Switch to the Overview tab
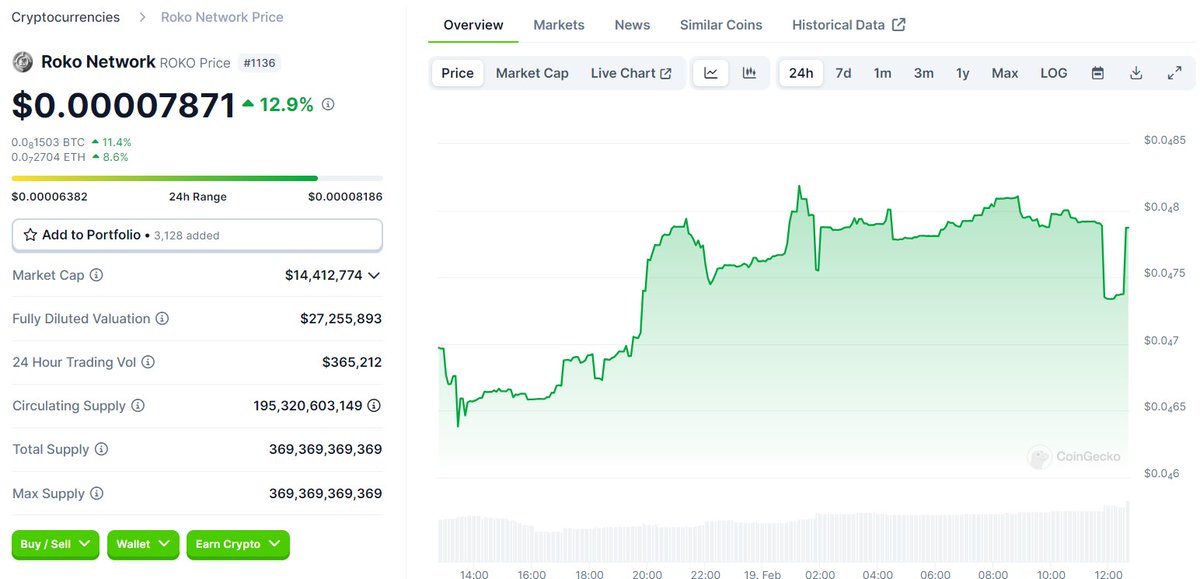 pos(473,24)
